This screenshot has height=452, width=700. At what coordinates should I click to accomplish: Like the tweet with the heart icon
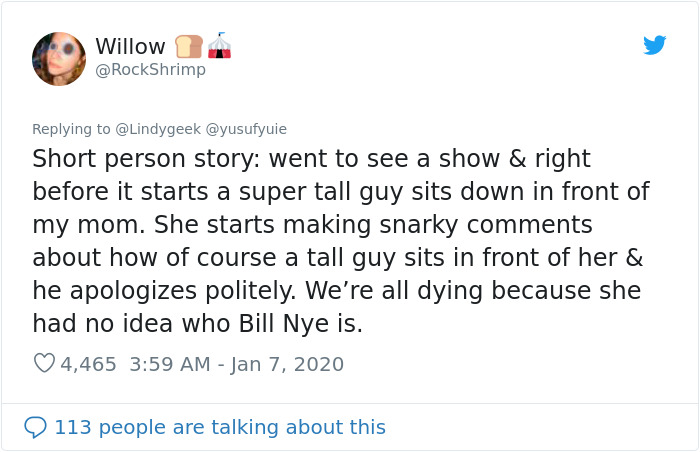point(44,364)
